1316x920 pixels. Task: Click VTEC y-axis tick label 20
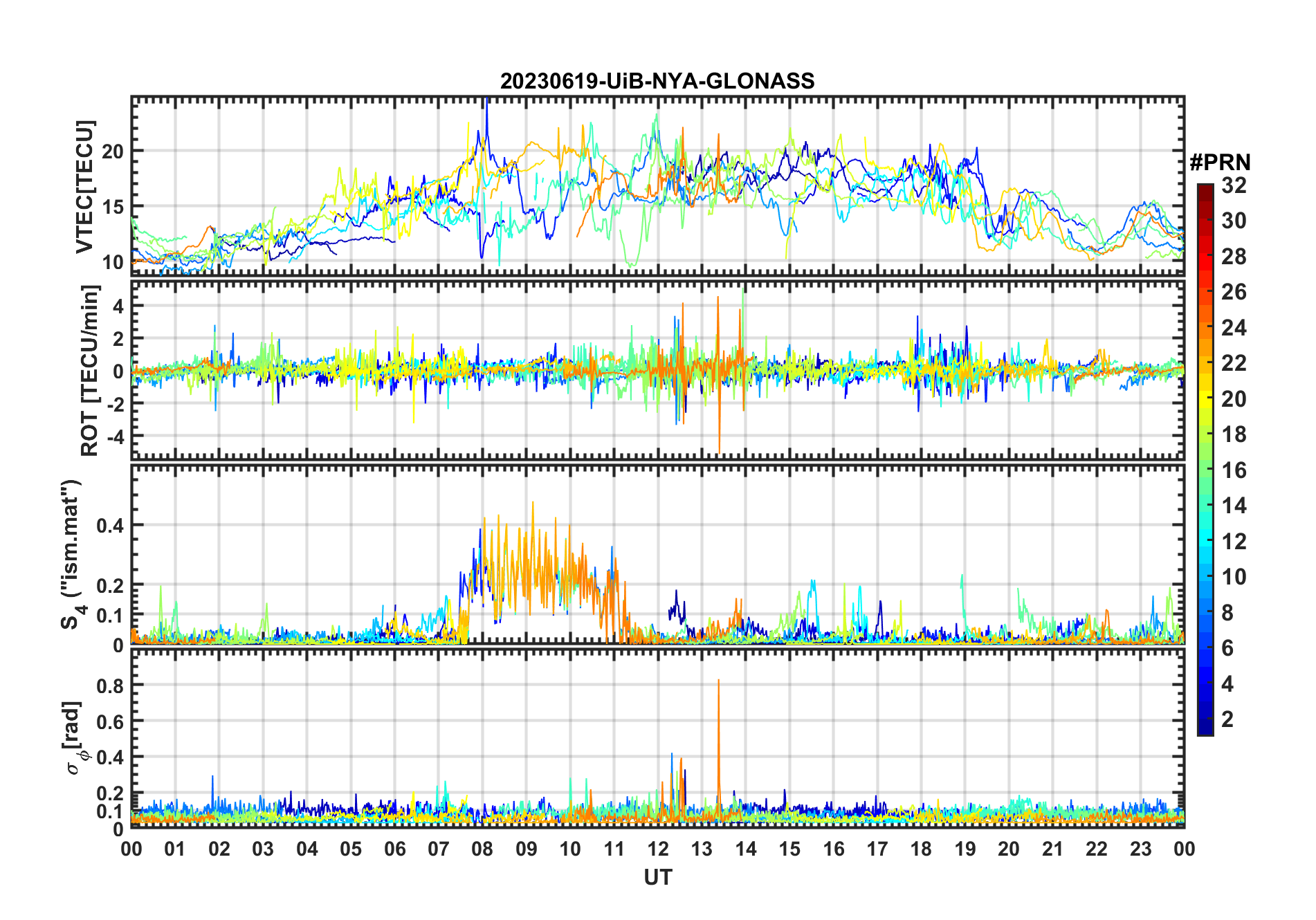tap(113, 151)
